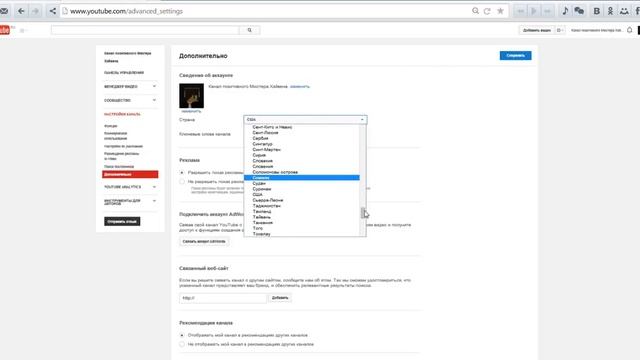Select Отображать мой канал в рекомендациях radio
Screen dimensions: 640x360
pyautogui.click(x=182, y=335)
